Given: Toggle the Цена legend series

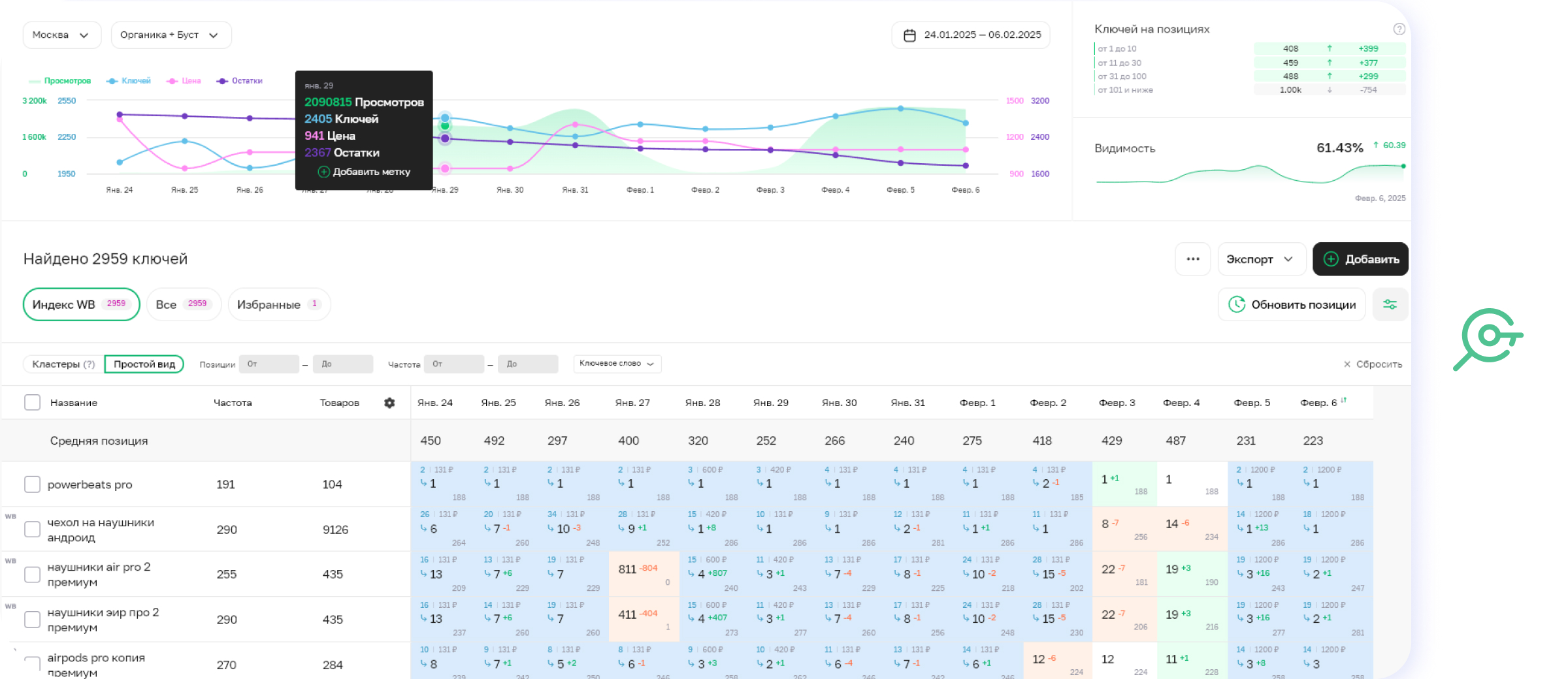Looking at the screenshot, I should tap(184, 81).
